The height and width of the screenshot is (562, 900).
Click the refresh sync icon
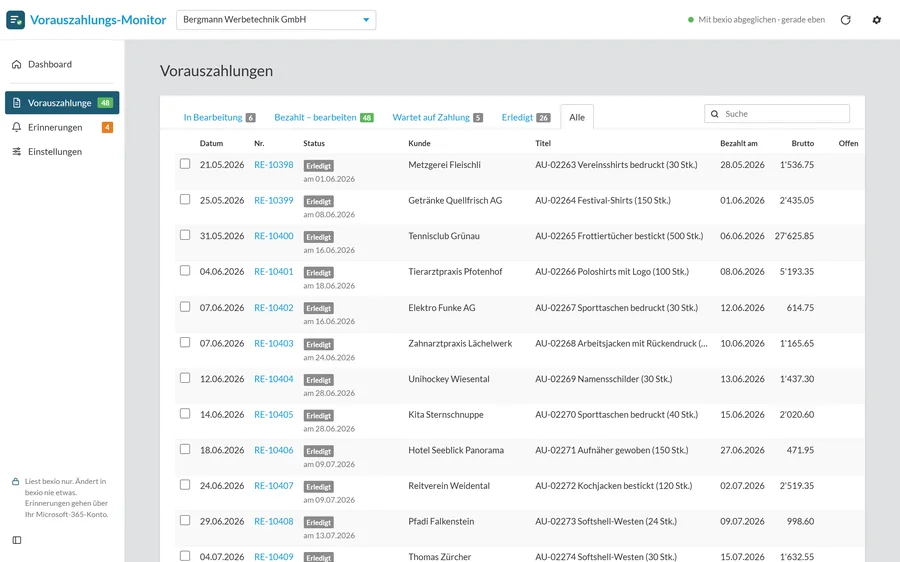tap(845, 20)
